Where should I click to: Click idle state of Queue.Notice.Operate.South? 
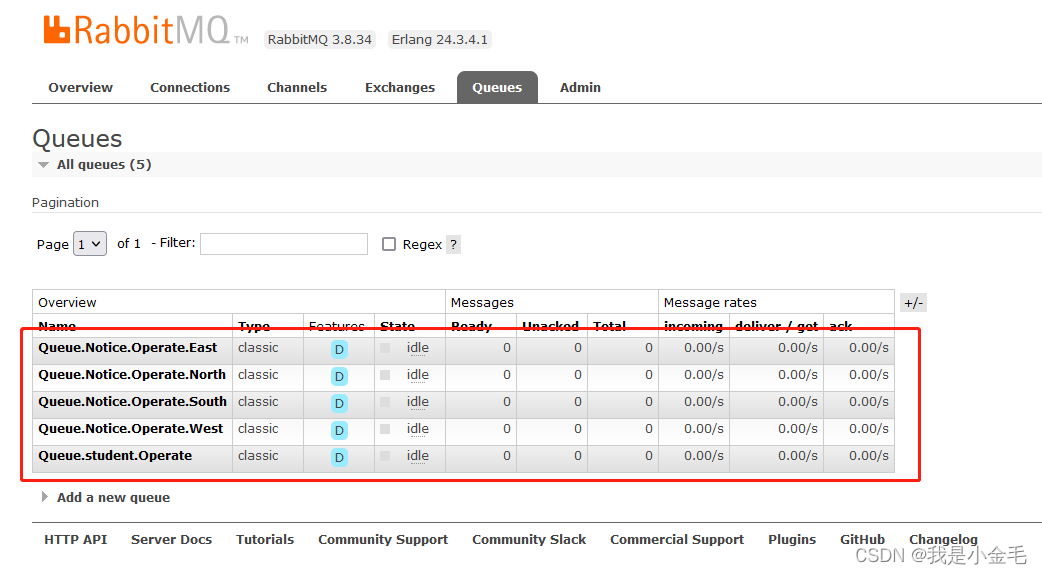tap(418, 402)
